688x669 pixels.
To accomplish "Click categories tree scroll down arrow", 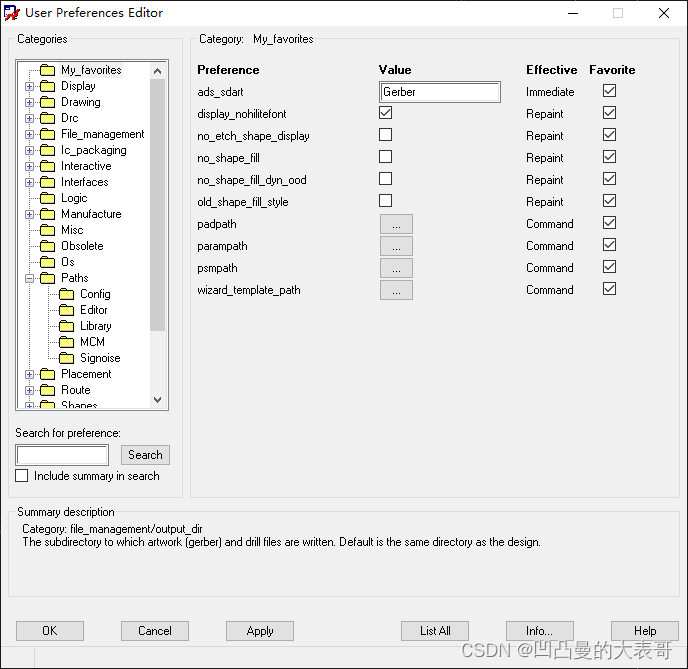I will (x=158, y=400).
